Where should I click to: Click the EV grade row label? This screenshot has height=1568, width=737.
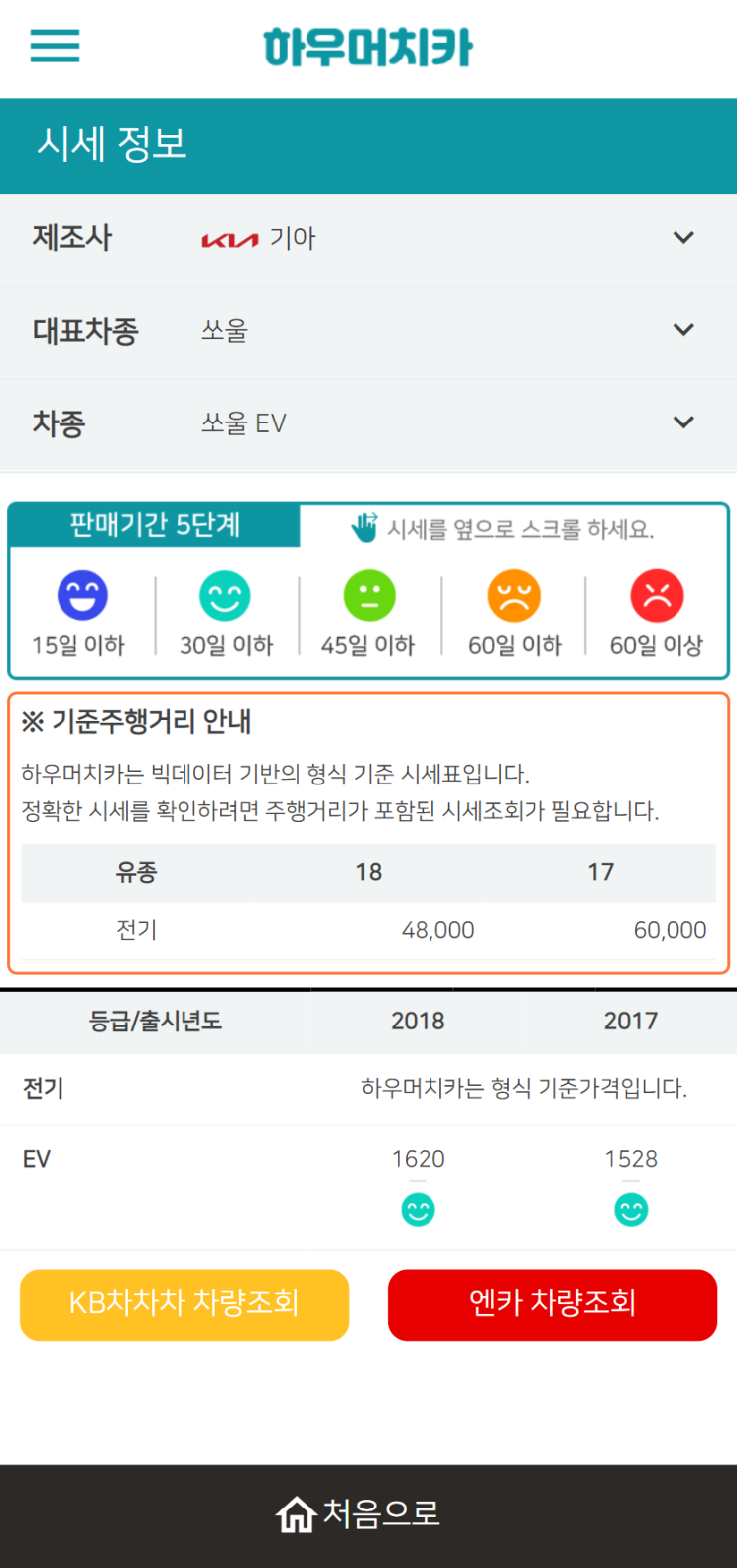37,1159
